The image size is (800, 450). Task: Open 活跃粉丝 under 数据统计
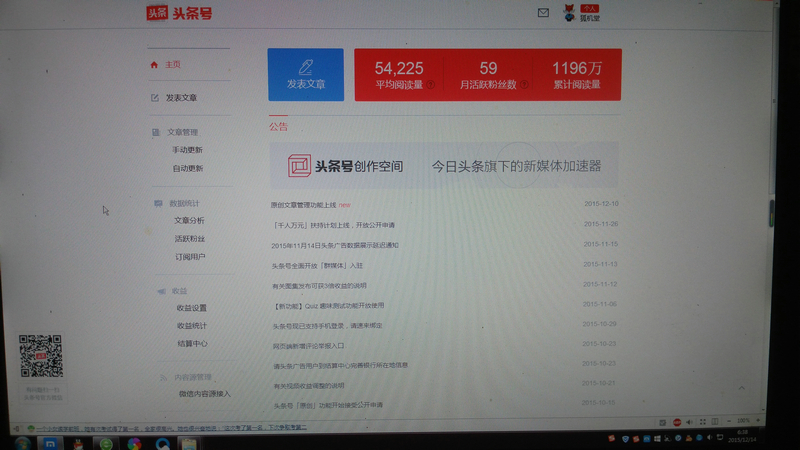click(190, 239)
